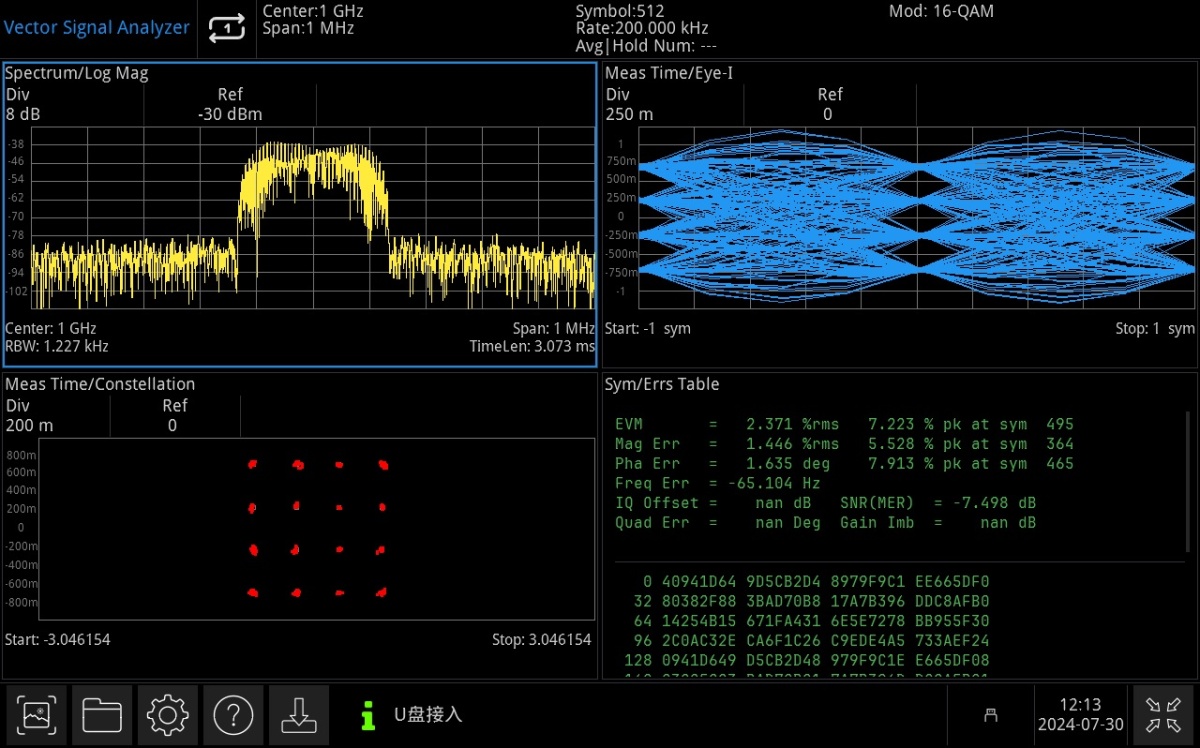Viewport: 1200px width, 748px height.
Task: Open the Vector Signal Analyzer mode menu
Action: pos(97,28)
